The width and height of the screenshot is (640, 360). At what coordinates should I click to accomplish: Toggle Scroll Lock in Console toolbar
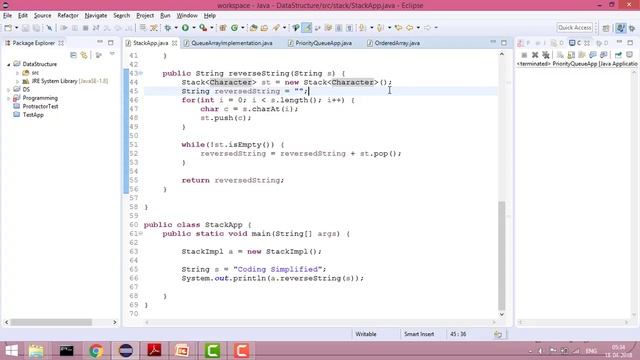[571, 55]
